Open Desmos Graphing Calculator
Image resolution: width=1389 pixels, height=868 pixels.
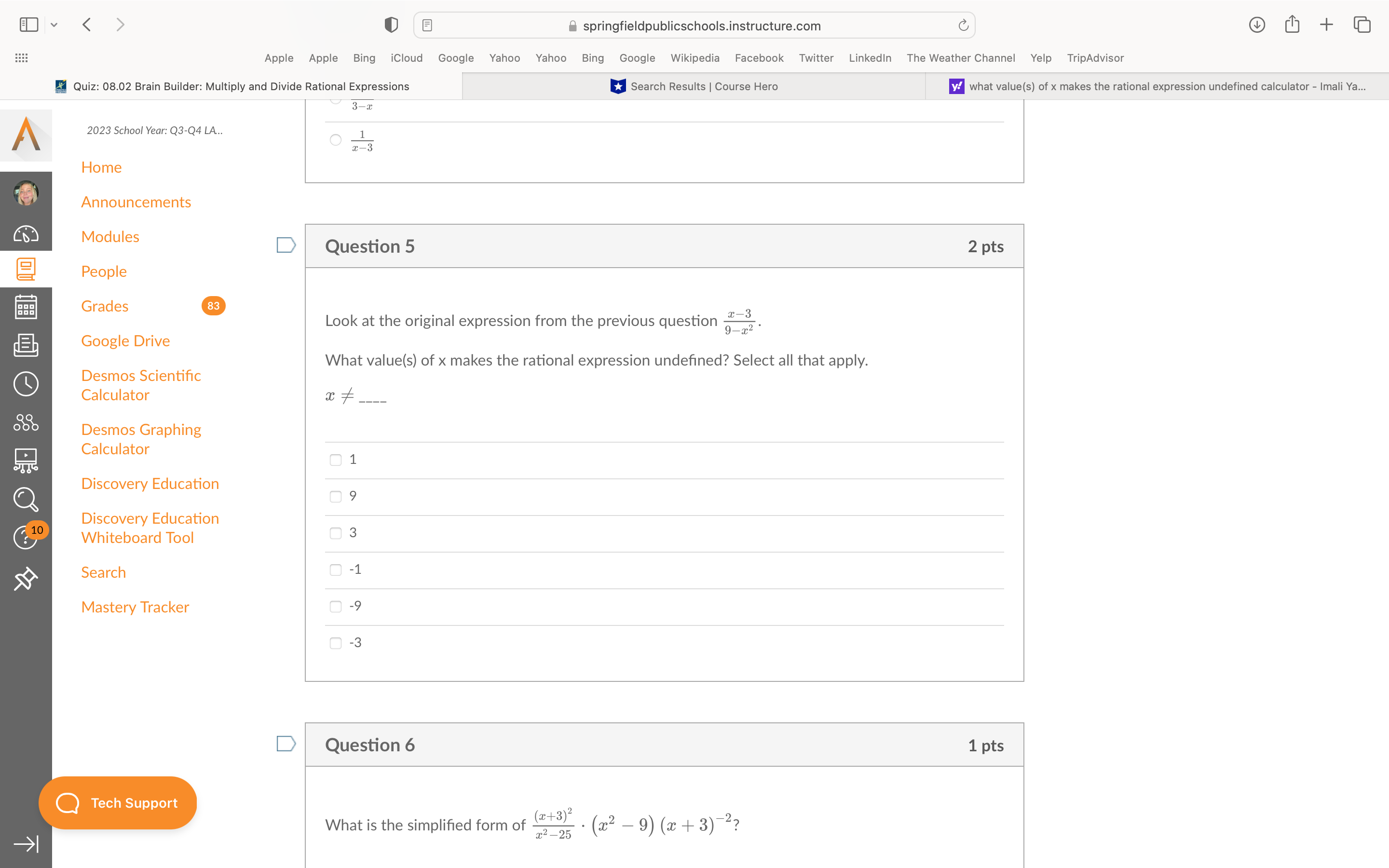[x=141, y=438]
